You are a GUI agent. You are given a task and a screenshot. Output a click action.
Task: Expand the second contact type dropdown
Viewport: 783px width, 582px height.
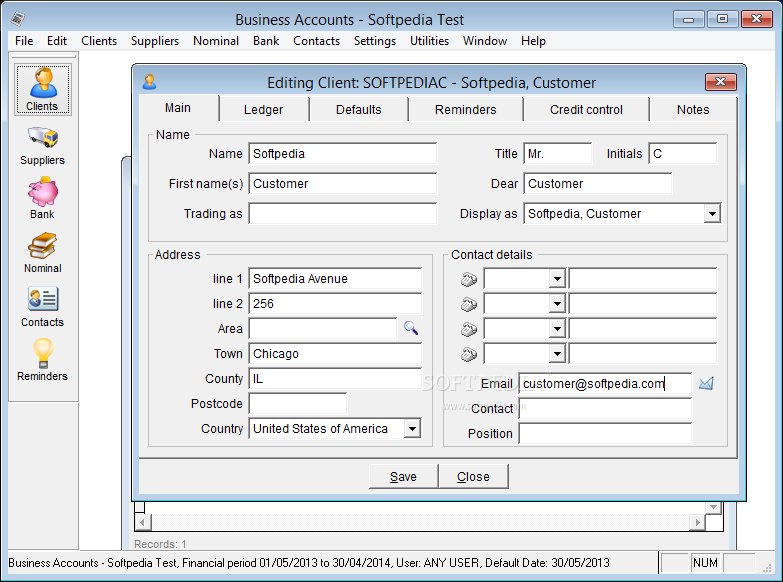557,304
